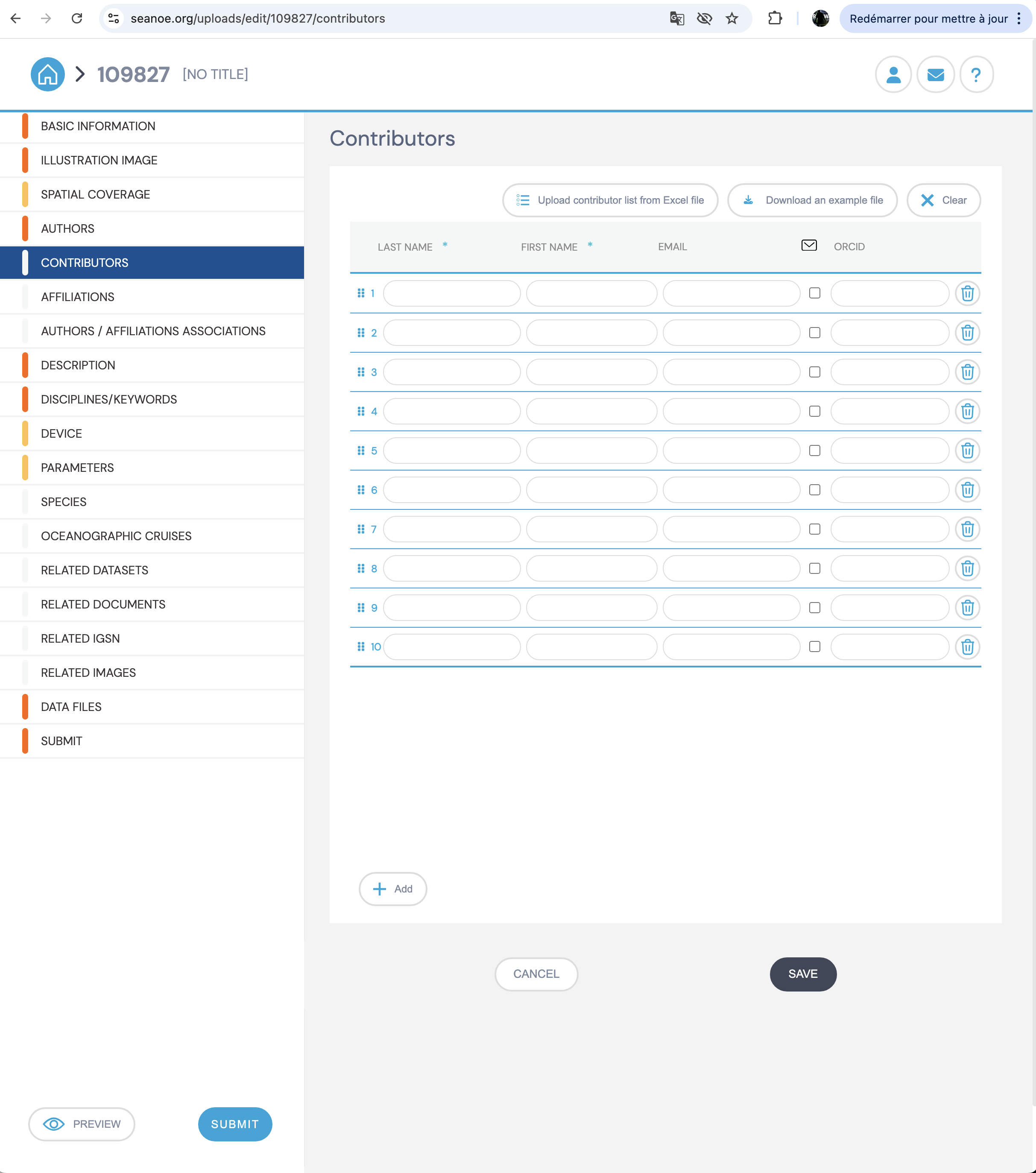Bookmark this page with the star icon

click(731, 18)
